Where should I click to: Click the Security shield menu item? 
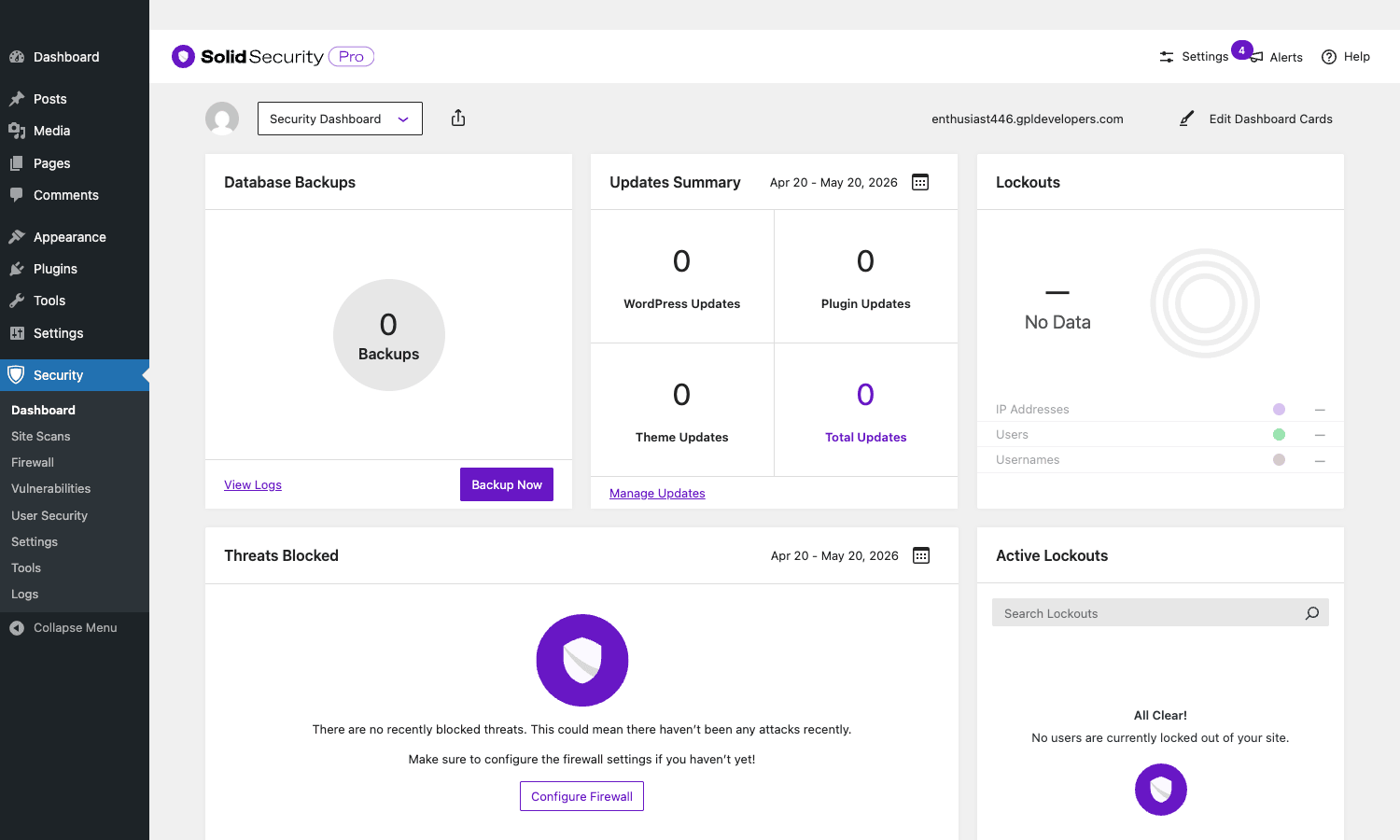75,375
